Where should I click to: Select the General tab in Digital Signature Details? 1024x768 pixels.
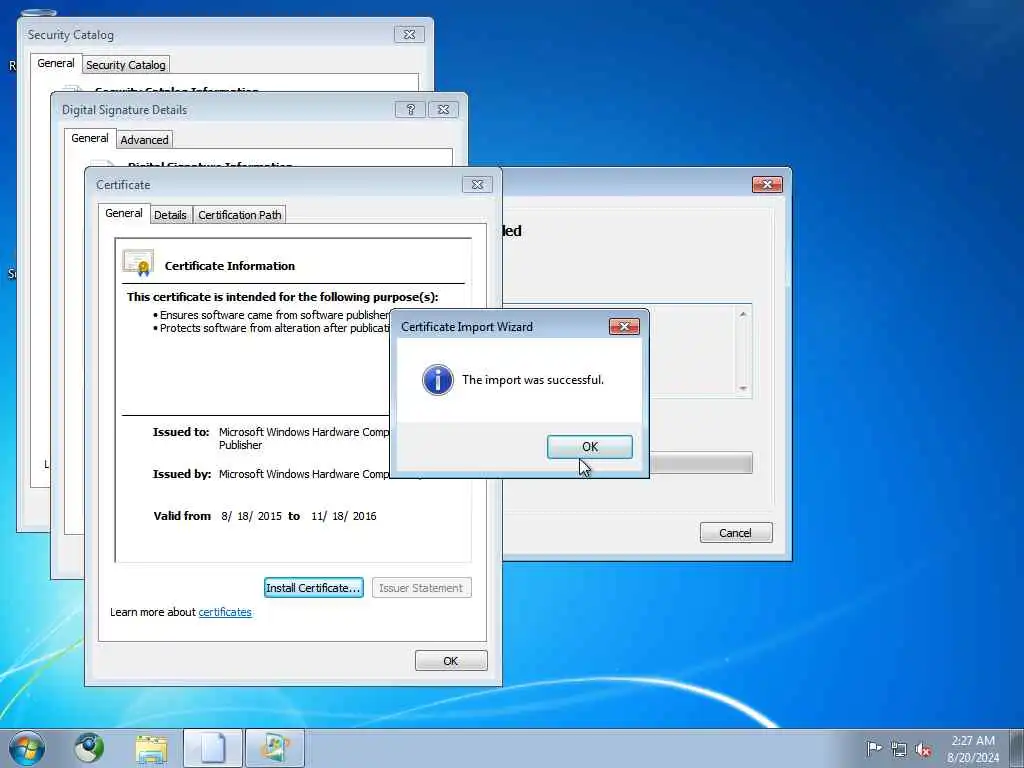coord(89,138)
